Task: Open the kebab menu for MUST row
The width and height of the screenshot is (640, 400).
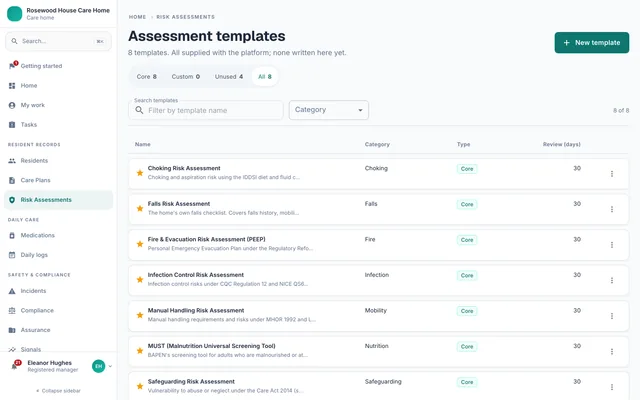Action: pos(611,351)
